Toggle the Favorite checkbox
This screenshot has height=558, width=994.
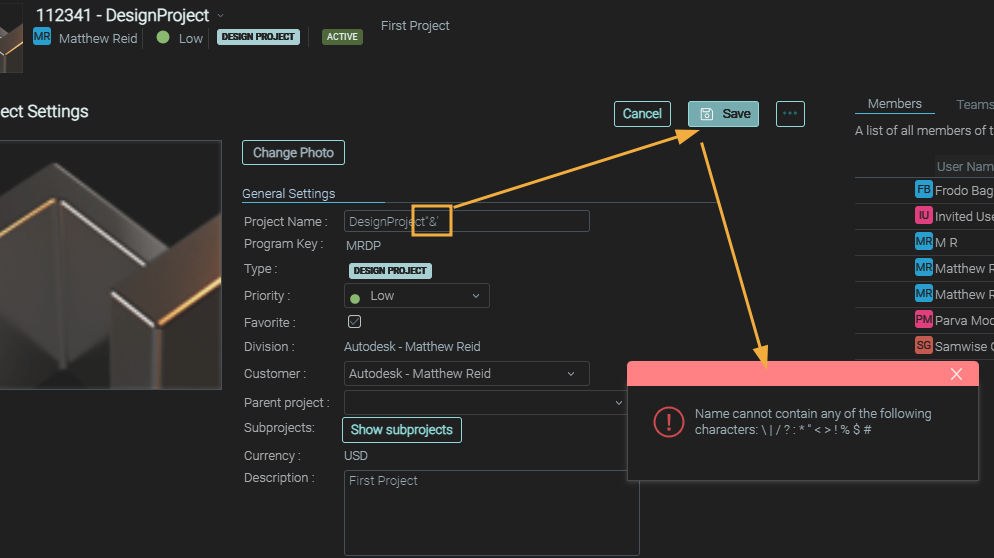coord(354,322)
